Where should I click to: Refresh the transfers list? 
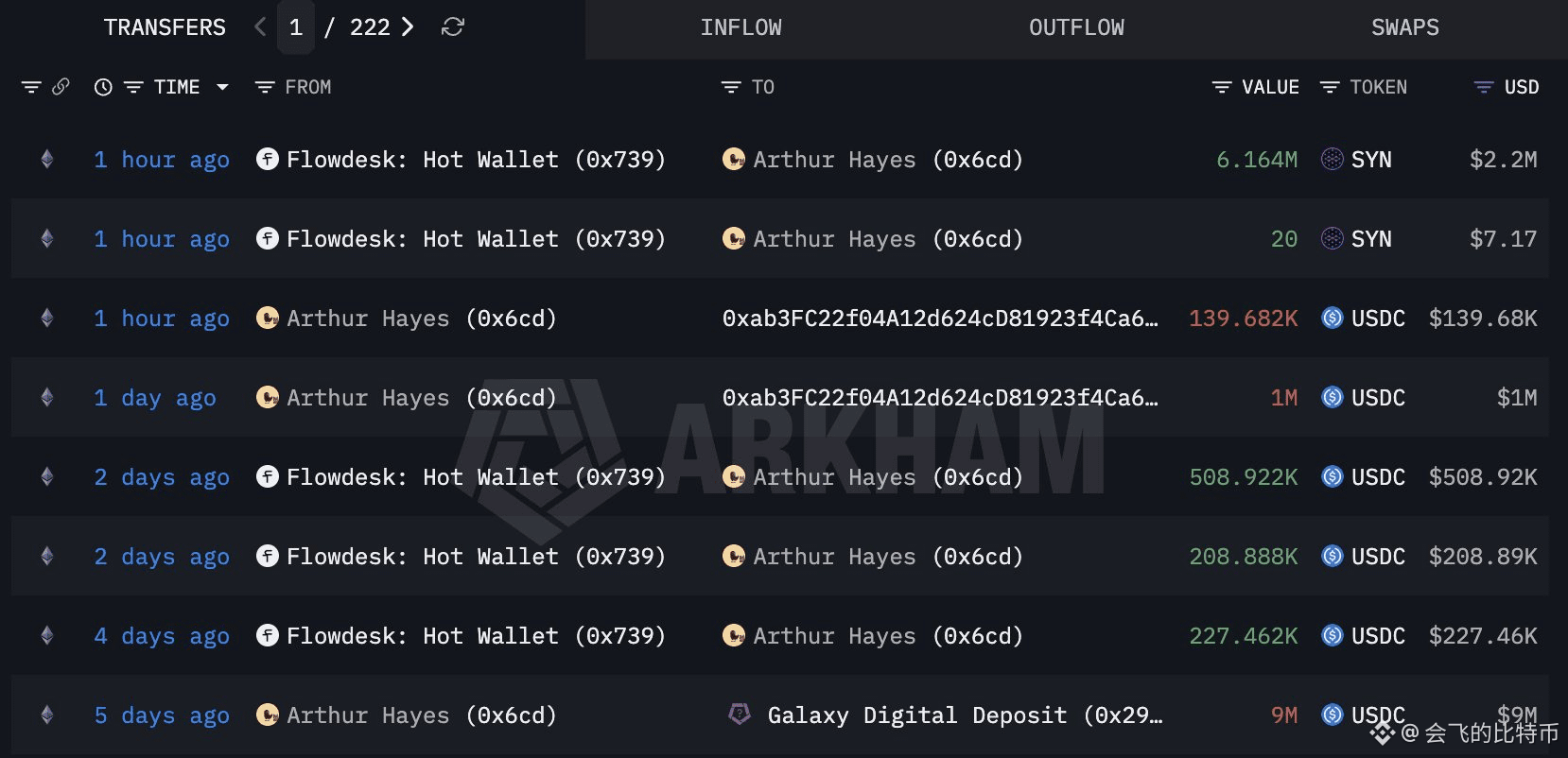tap(453, 27)
